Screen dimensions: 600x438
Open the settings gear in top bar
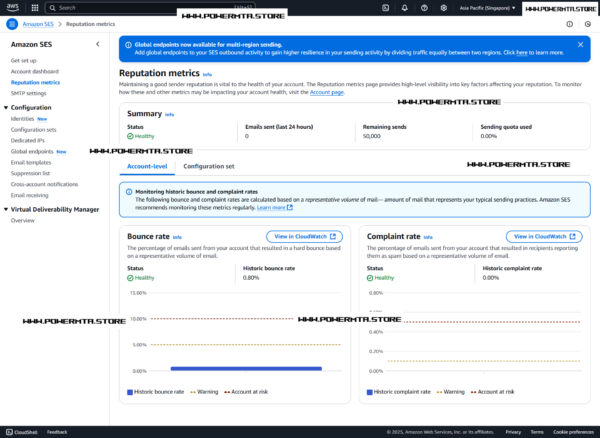tap(443, 8)
